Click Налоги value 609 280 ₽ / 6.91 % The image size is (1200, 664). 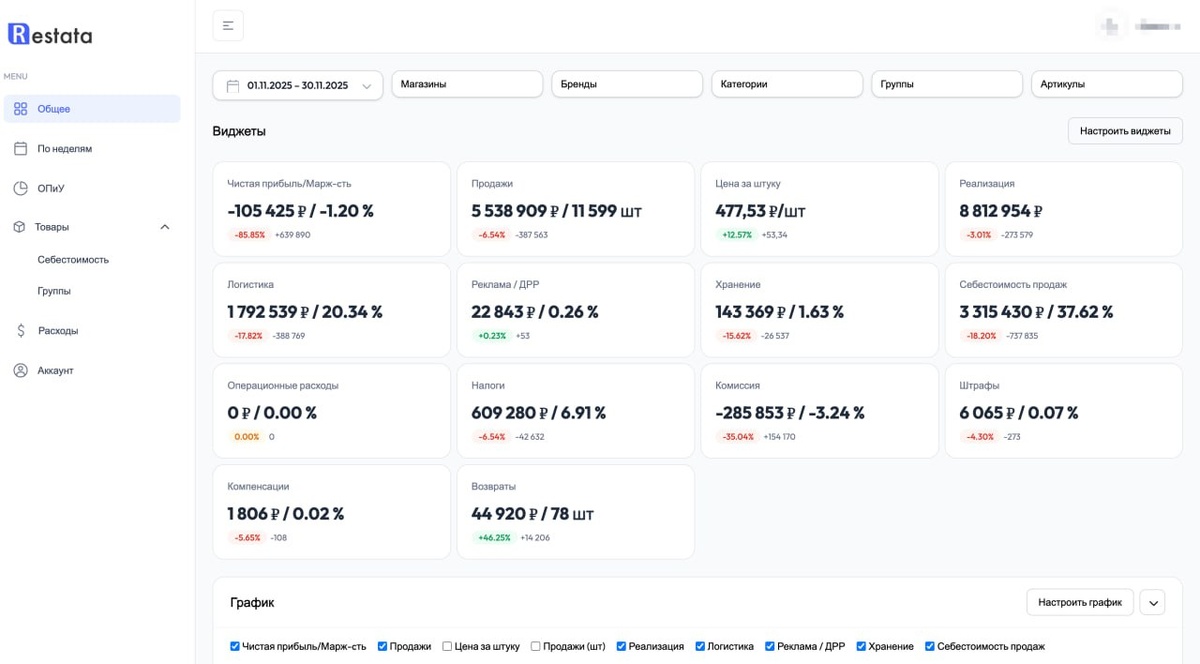pos(539,413)
